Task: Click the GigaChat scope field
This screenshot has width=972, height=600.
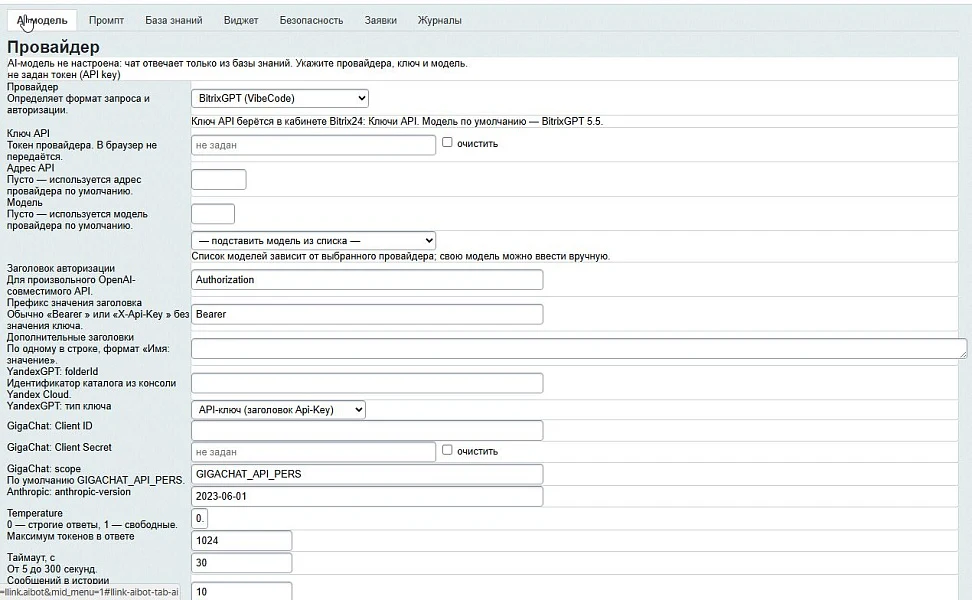Action: point(367,474)
